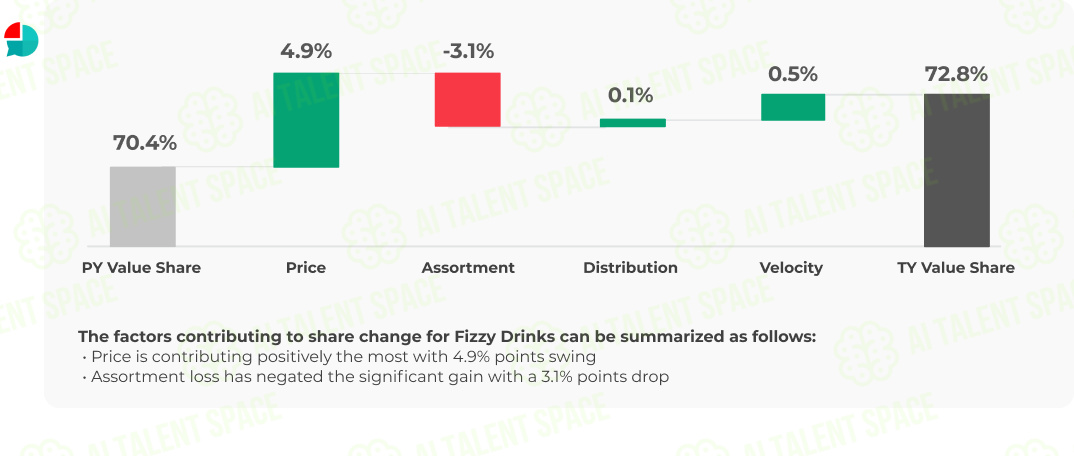The width and height of the screenshot is (1074, 456).
Task: Click the dark gray TY Value Share bar
Action: (x=957, y=170)
